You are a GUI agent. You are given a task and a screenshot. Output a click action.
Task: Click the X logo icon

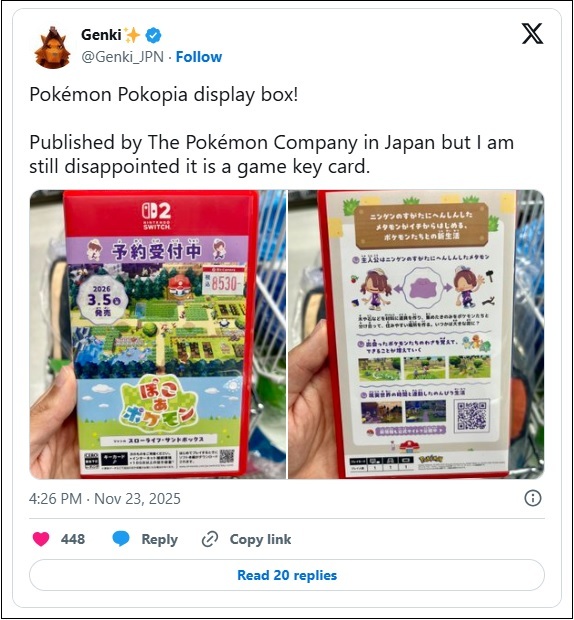(x=532, y=34)
